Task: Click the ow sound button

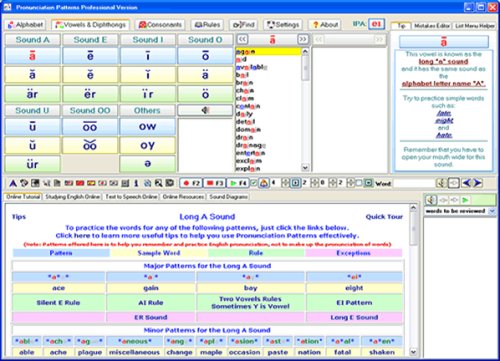Action: click(147, 126)
